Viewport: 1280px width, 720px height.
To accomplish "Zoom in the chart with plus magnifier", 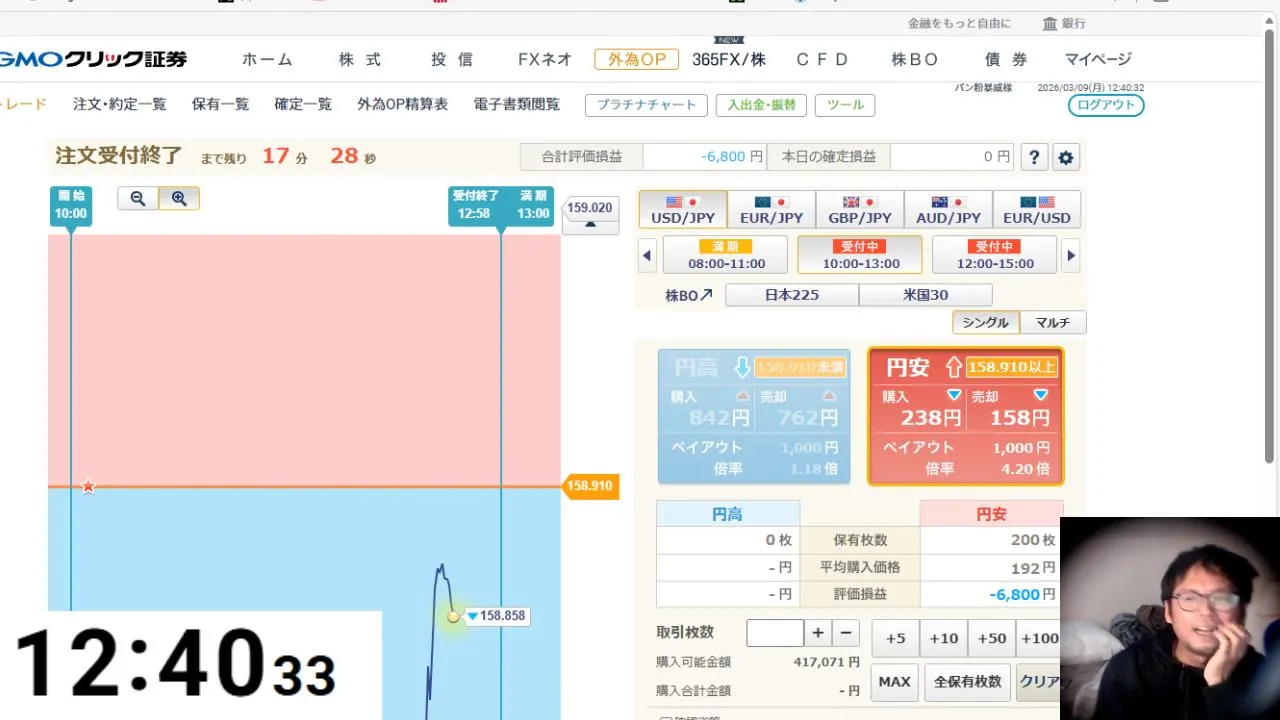I will 179,198.
